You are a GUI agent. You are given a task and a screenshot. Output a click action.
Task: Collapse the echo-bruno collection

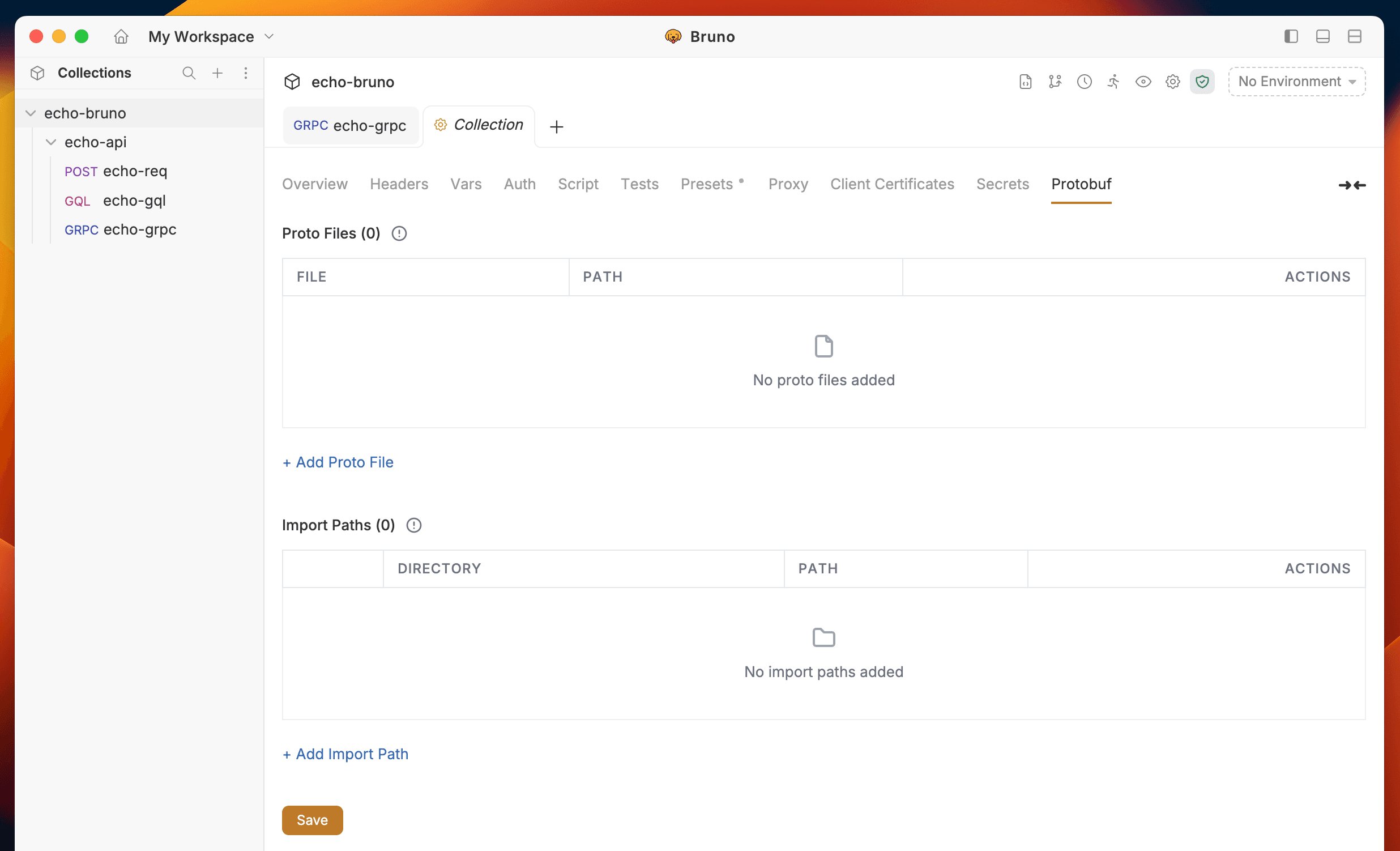click(31, 113)
